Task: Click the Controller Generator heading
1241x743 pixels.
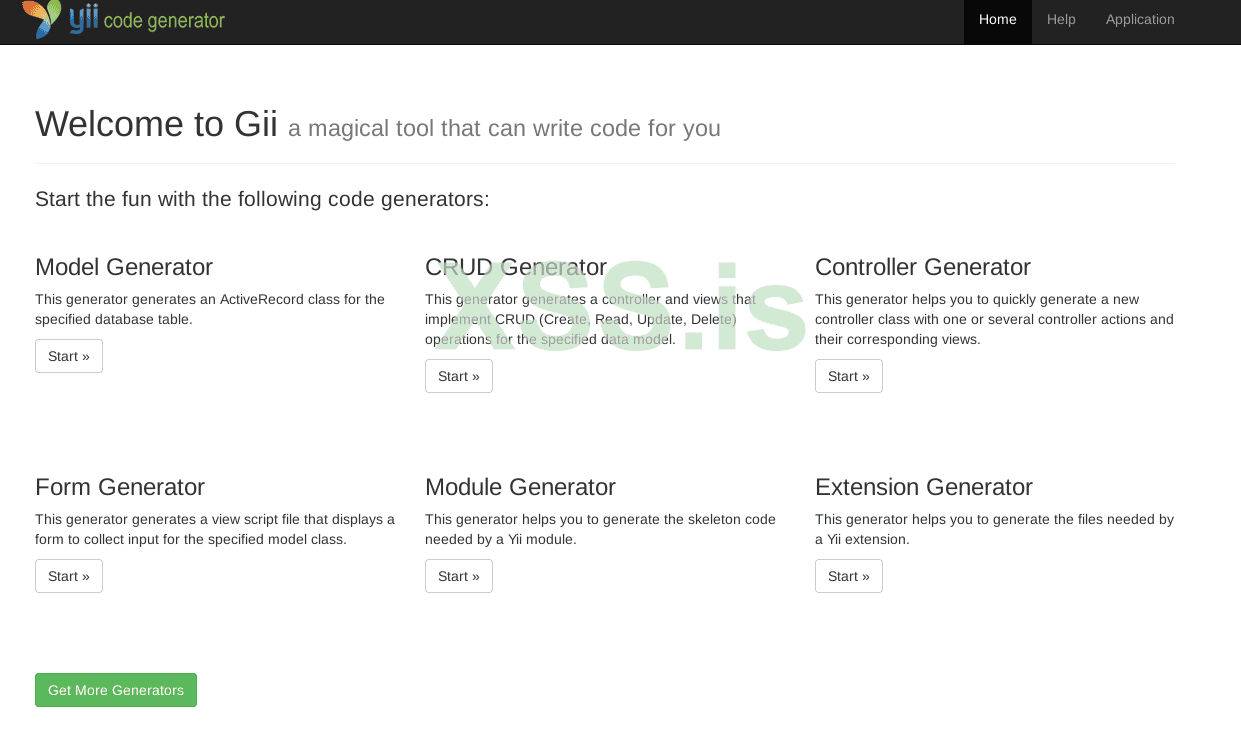Action: click(x=923, y=267)
